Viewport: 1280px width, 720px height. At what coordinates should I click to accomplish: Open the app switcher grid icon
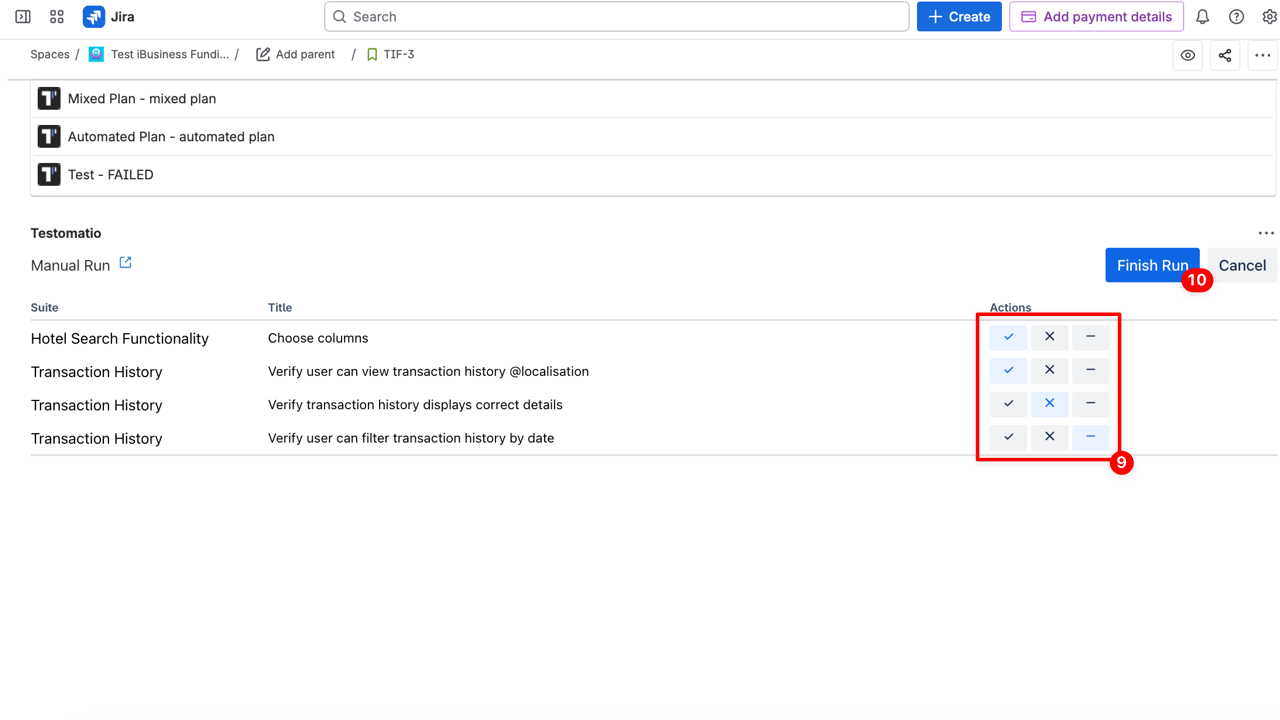[57, 17]
